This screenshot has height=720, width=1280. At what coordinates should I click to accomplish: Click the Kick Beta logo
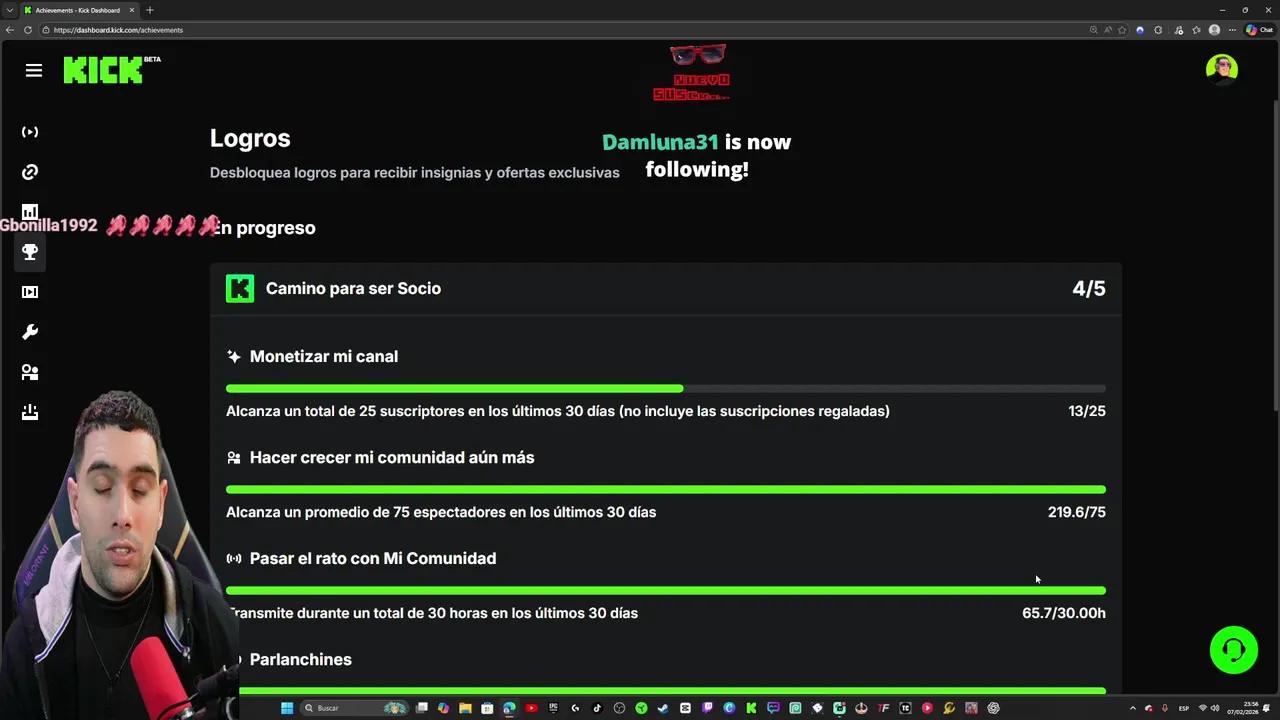point(111,69)
